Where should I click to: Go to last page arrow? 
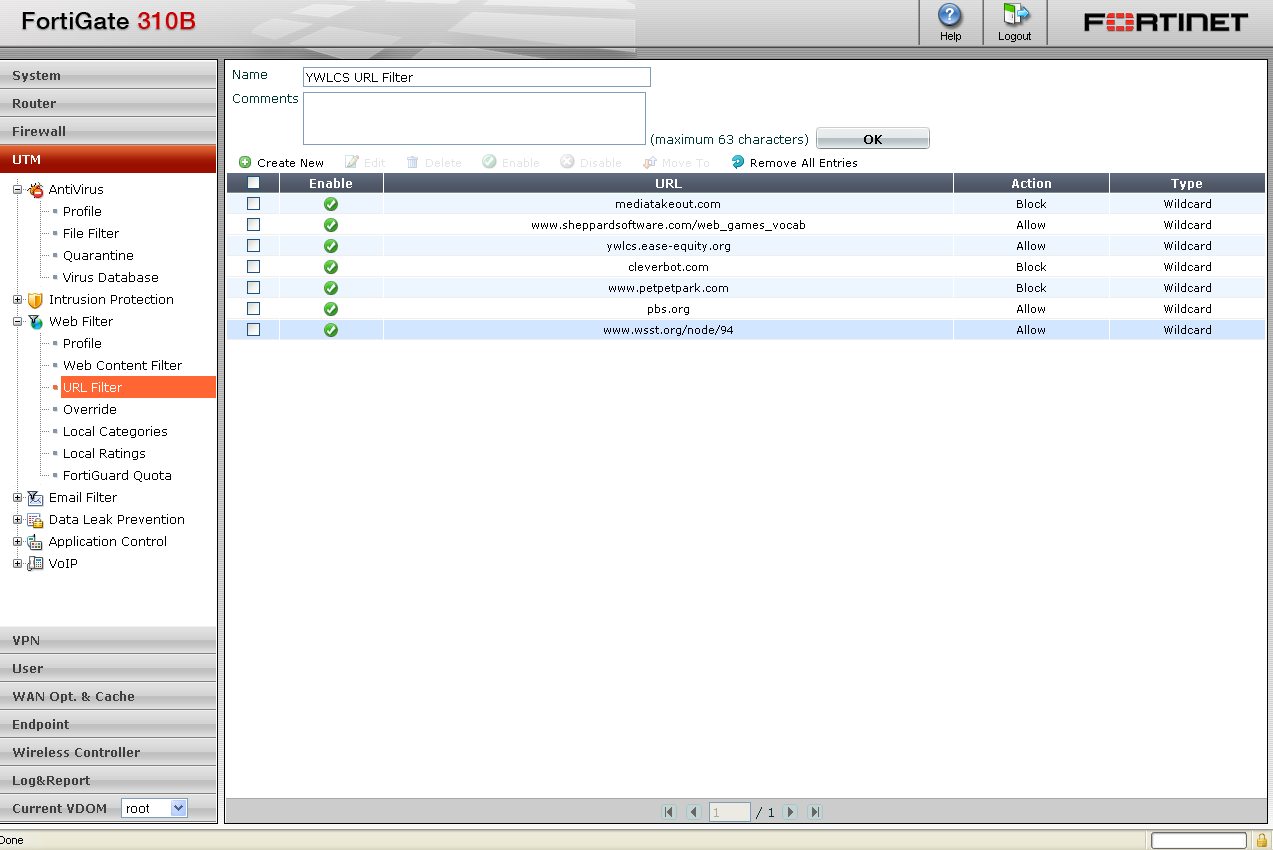815,812
